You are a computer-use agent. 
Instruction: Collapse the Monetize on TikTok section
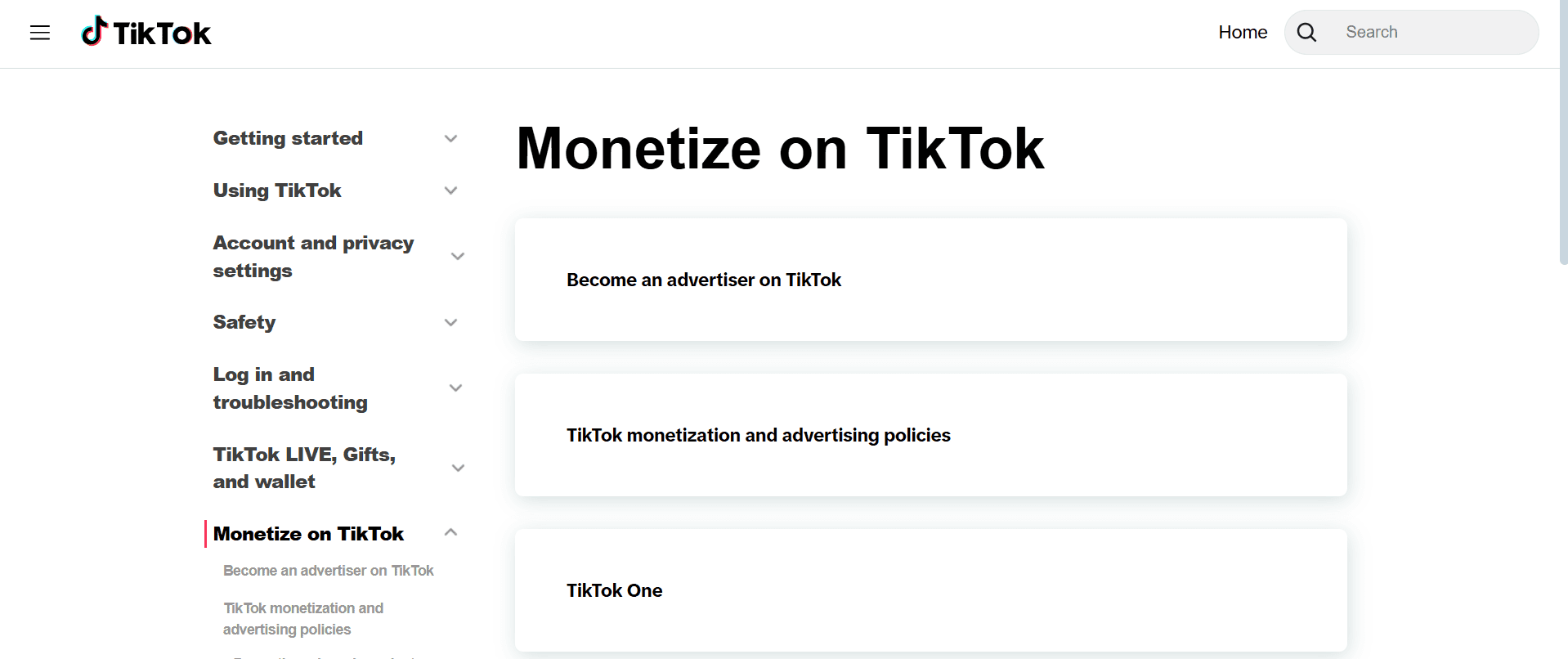pyautogui.click(x=449, y=532)
